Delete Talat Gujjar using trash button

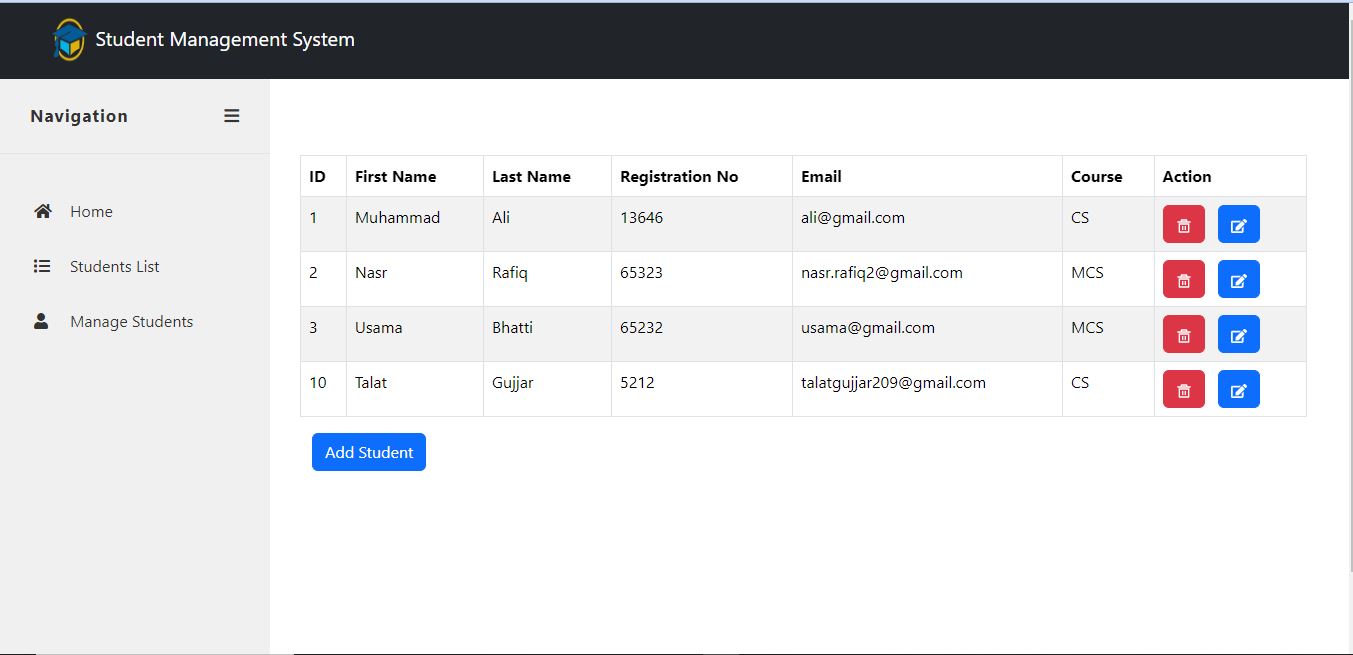coord(1184,390)
